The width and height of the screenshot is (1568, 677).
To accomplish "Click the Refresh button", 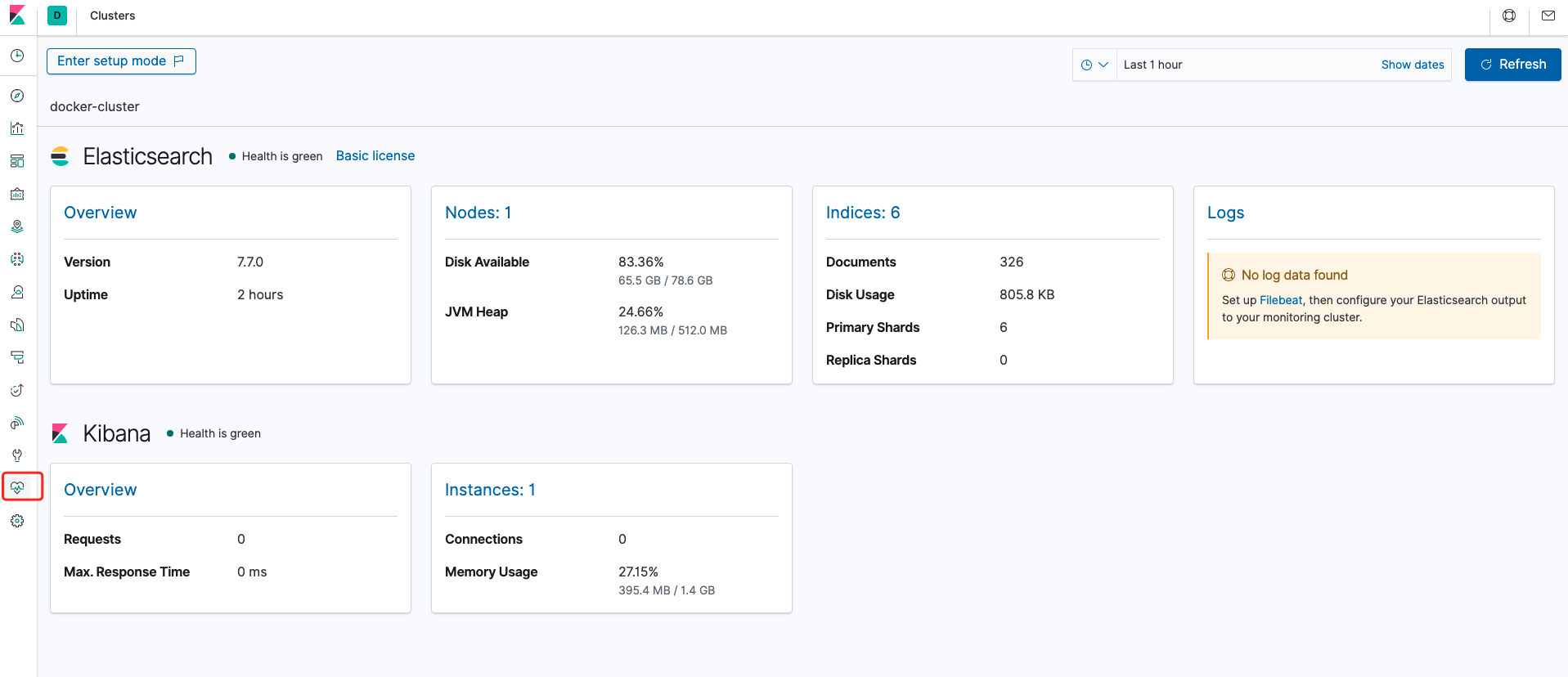I will [1512, 65].
